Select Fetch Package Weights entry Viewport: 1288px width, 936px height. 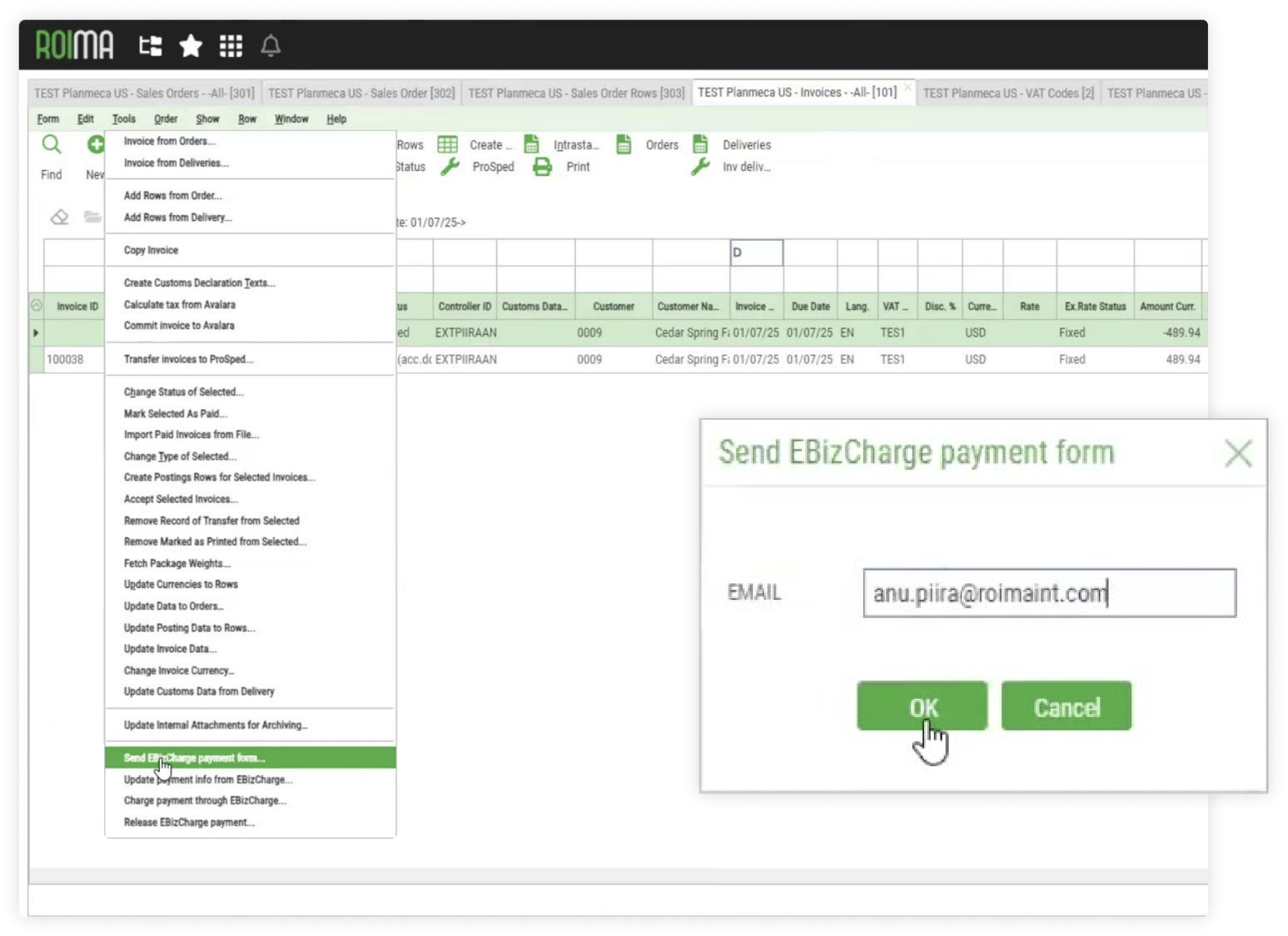point(250,563)
